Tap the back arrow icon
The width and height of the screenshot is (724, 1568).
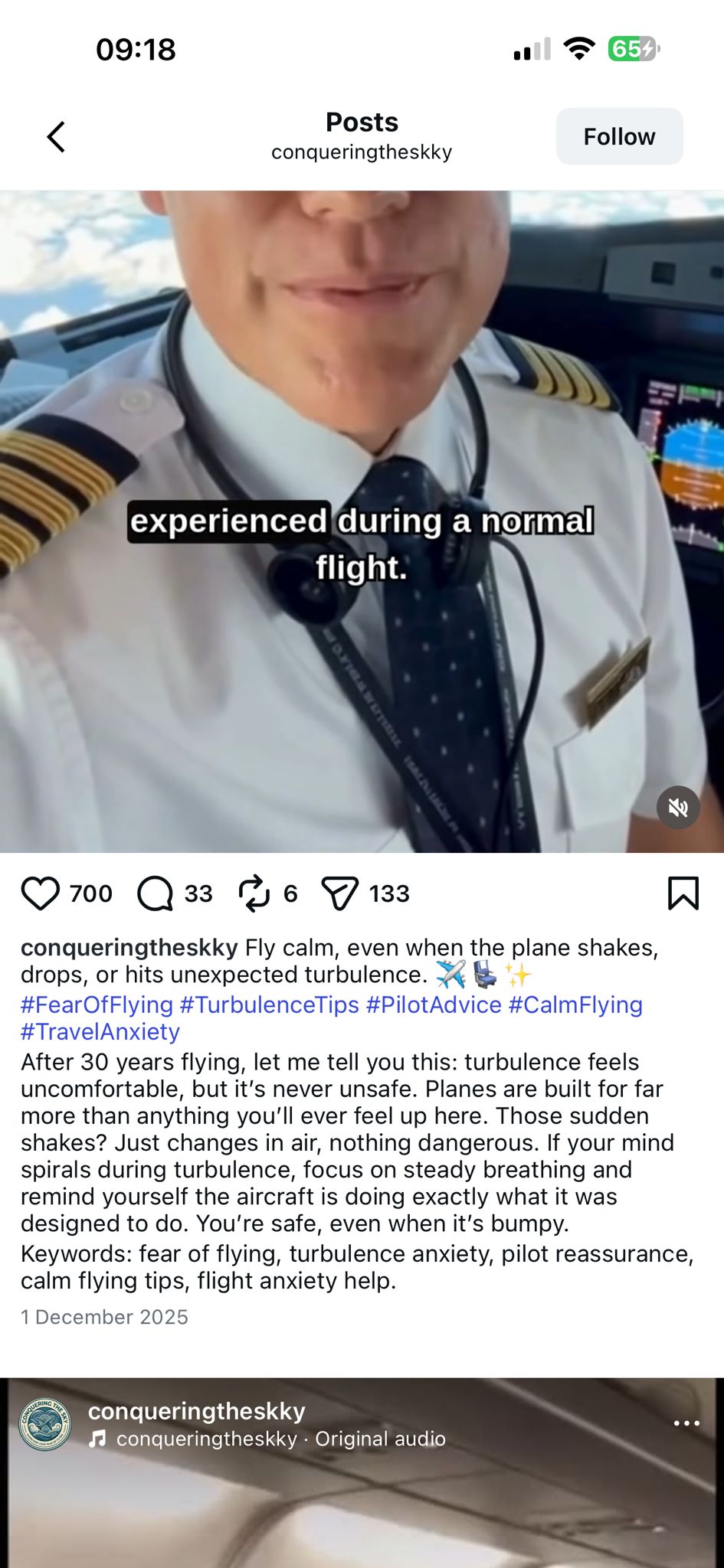tap(56, 137)
